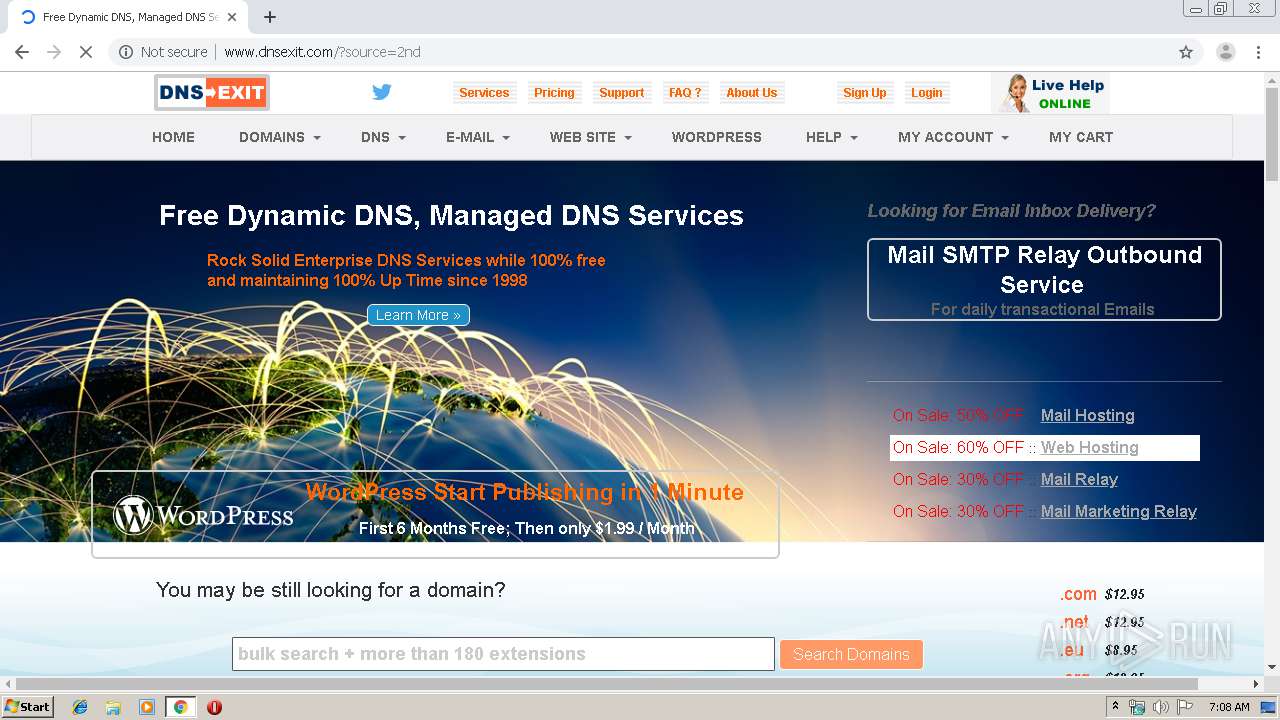Viewport: 1280px width, 720px height.
Task: Expand the E-MAIL menu
Action: pos(478,137)
